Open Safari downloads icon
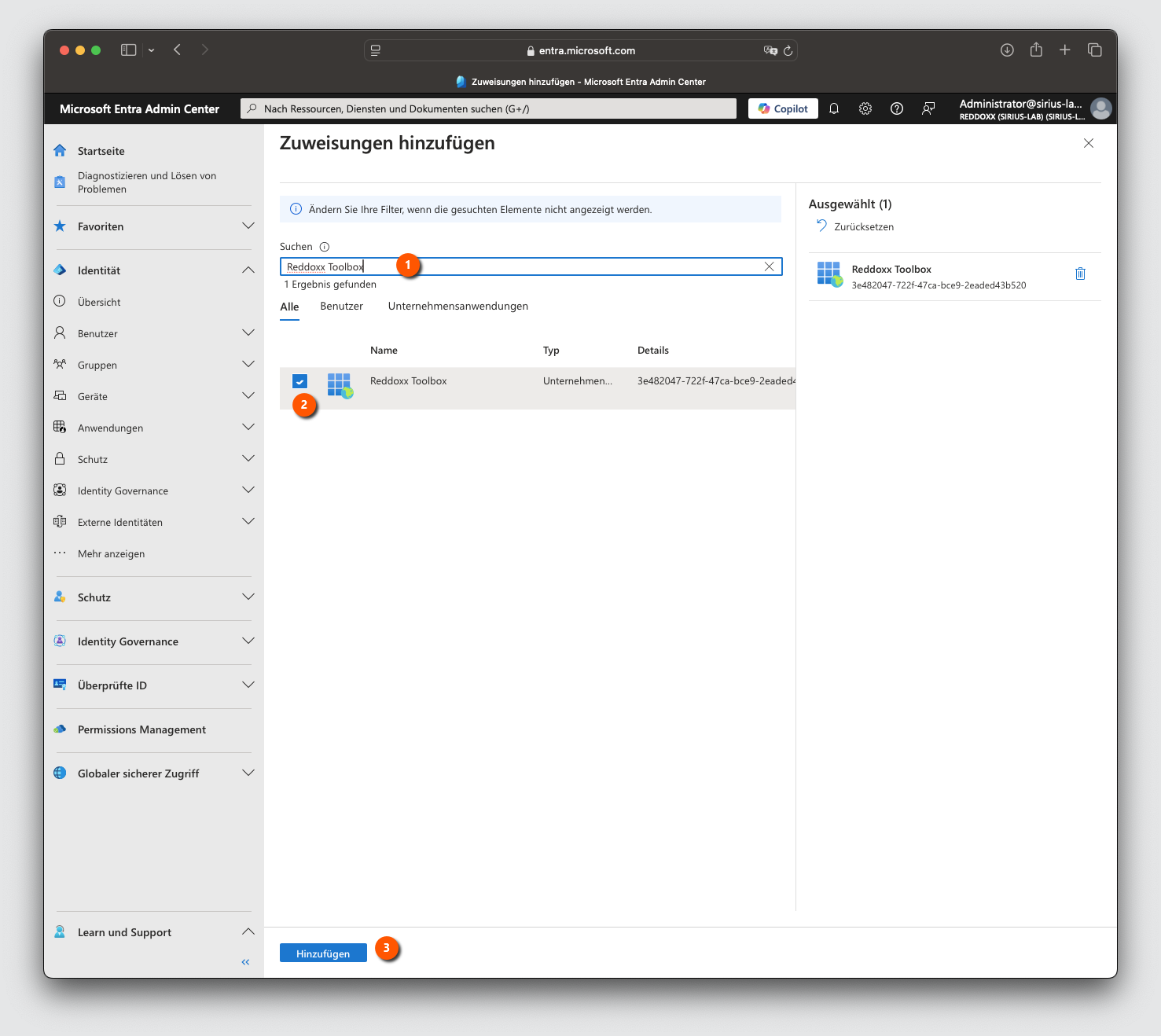The width and height of the screenshot is (1161, 1036). (1007, 50)
